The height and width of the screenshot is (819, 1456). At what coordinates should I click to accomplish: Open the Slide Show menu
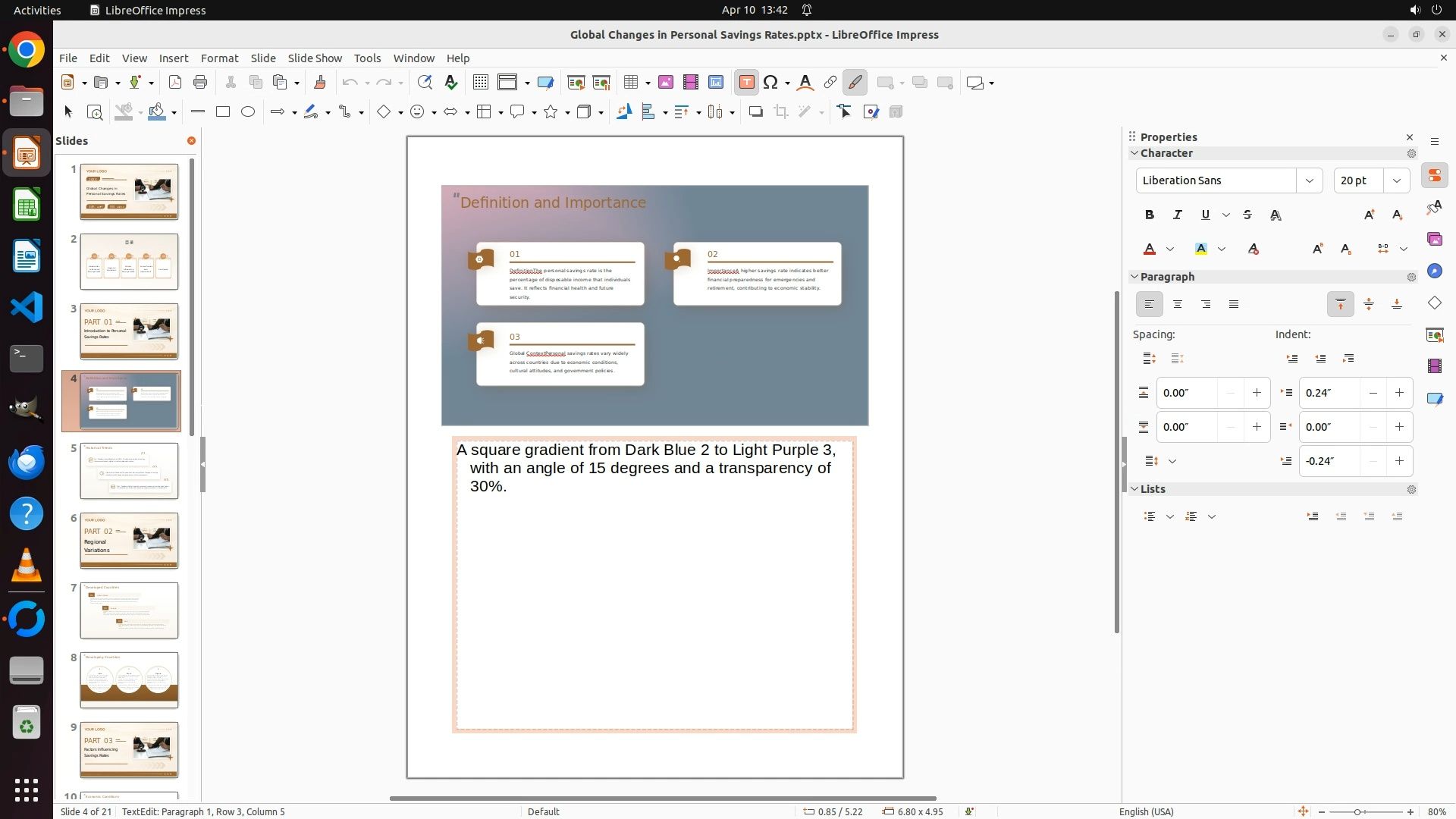pos(315,58)
